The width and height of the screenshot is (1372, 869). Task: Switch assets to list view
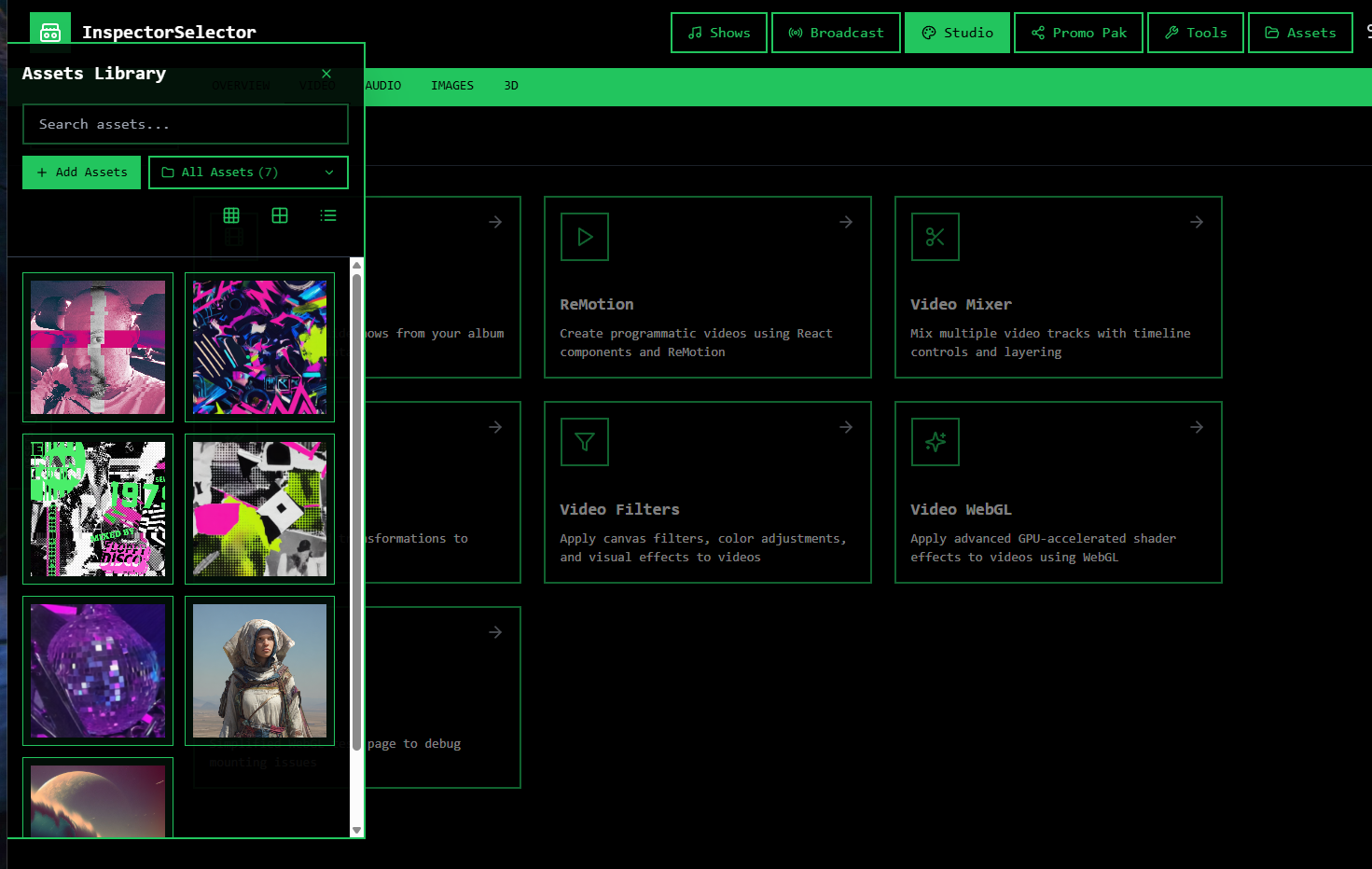coord(328,215)
